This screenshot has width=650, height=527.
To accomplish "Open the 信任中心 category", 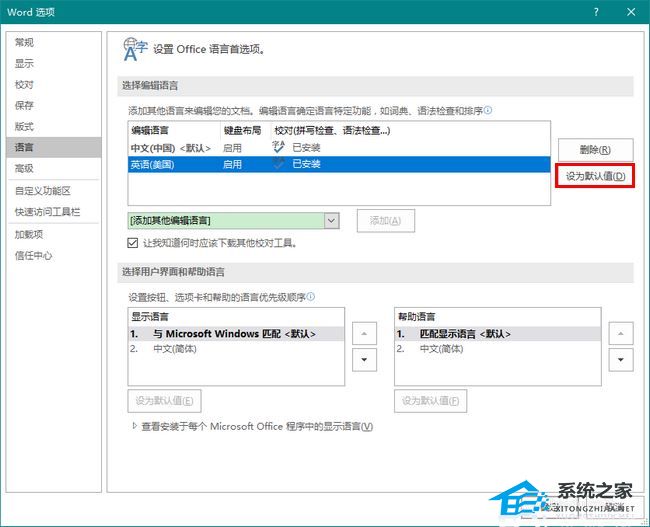I will [33, 255].
